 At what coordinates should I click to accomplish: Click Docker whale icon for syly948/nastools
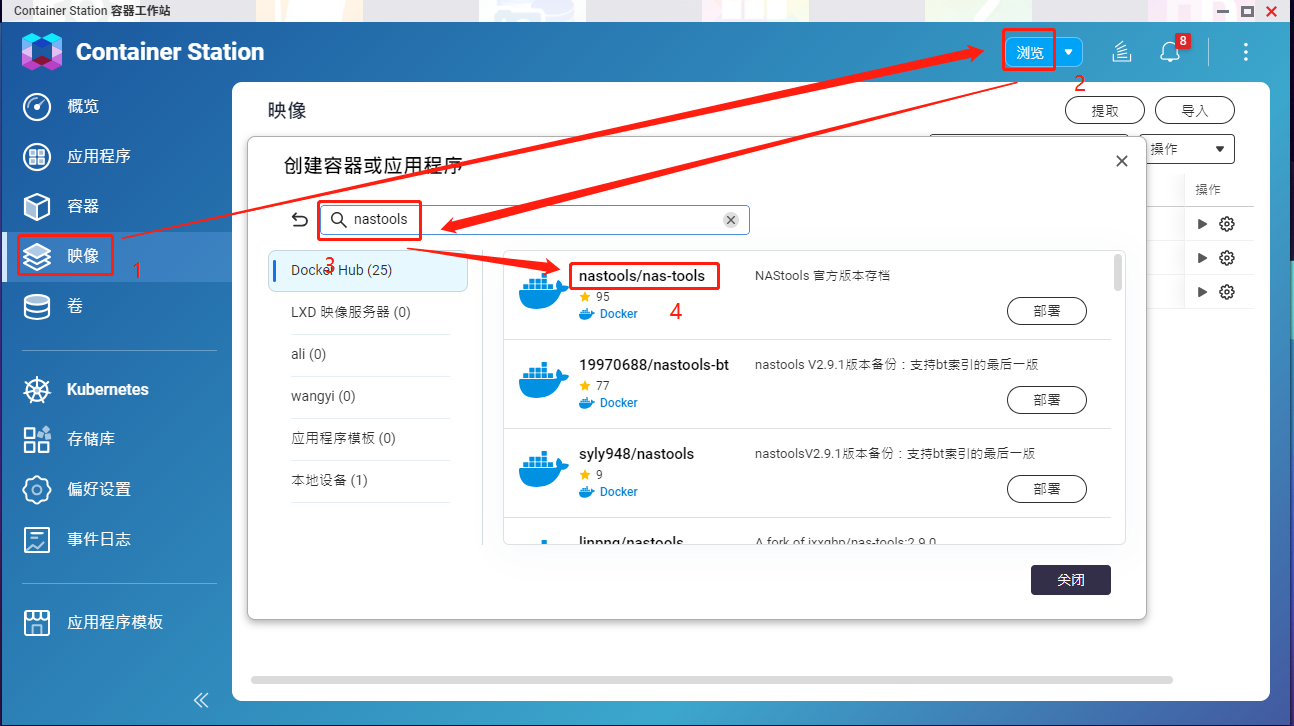(x=543, y=469)
